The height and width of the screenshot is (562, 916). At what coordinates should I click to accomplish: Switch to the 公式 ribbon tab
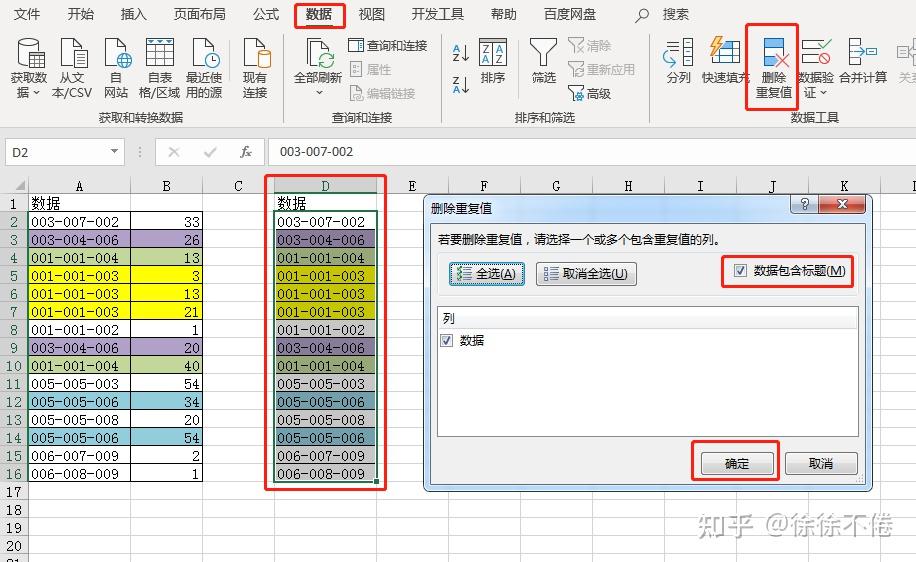point(266,14)
